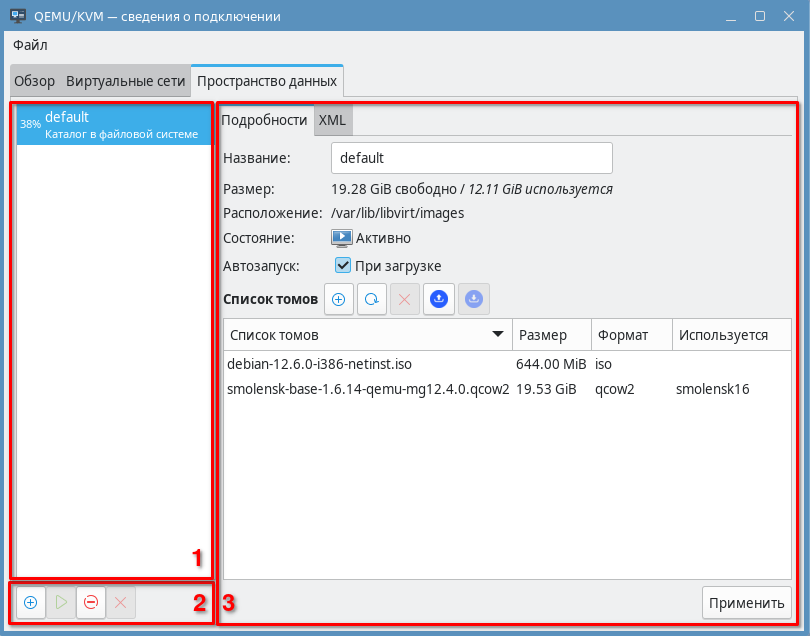Click the add storage pool plus icon
810x636 pixels.
pos(31,603)
